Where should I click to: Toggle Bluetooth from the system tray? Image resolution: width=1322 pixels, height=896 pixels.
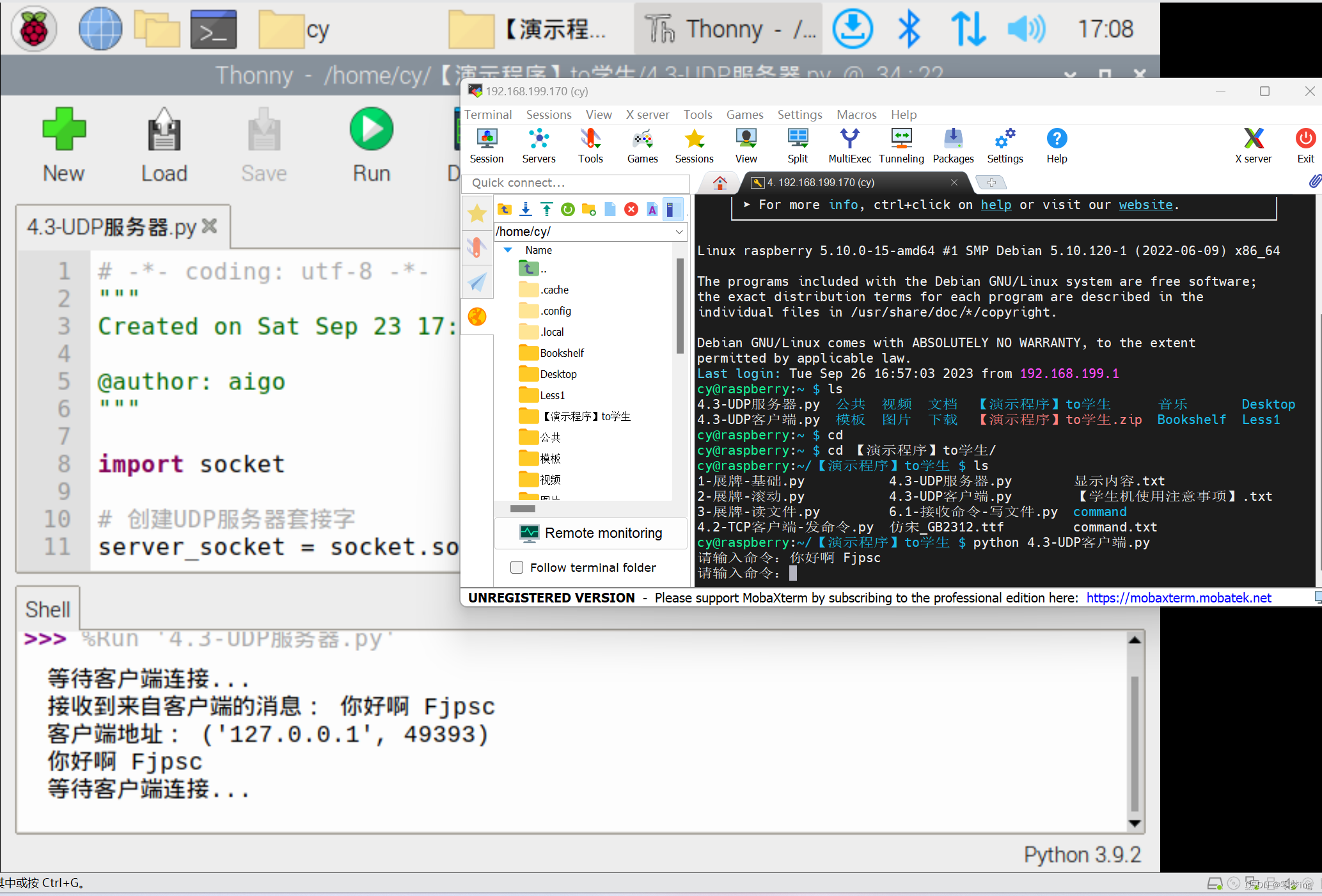[x=908, y=29]
